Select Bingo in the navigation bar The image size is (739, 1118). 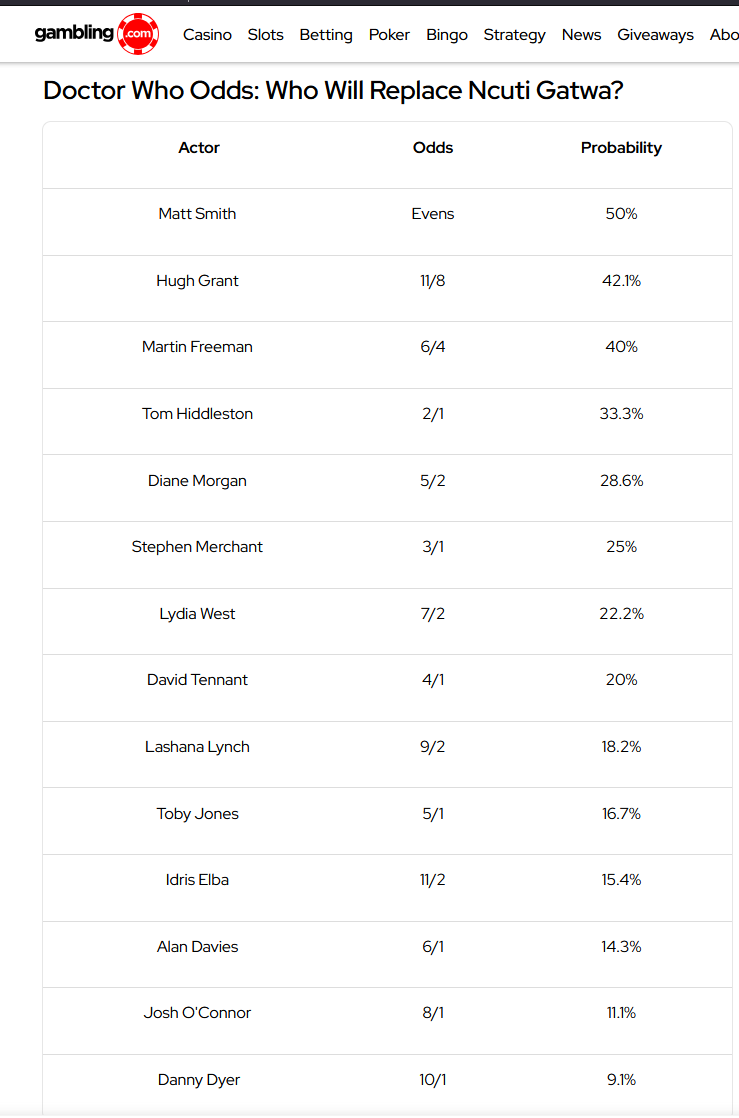447,35
